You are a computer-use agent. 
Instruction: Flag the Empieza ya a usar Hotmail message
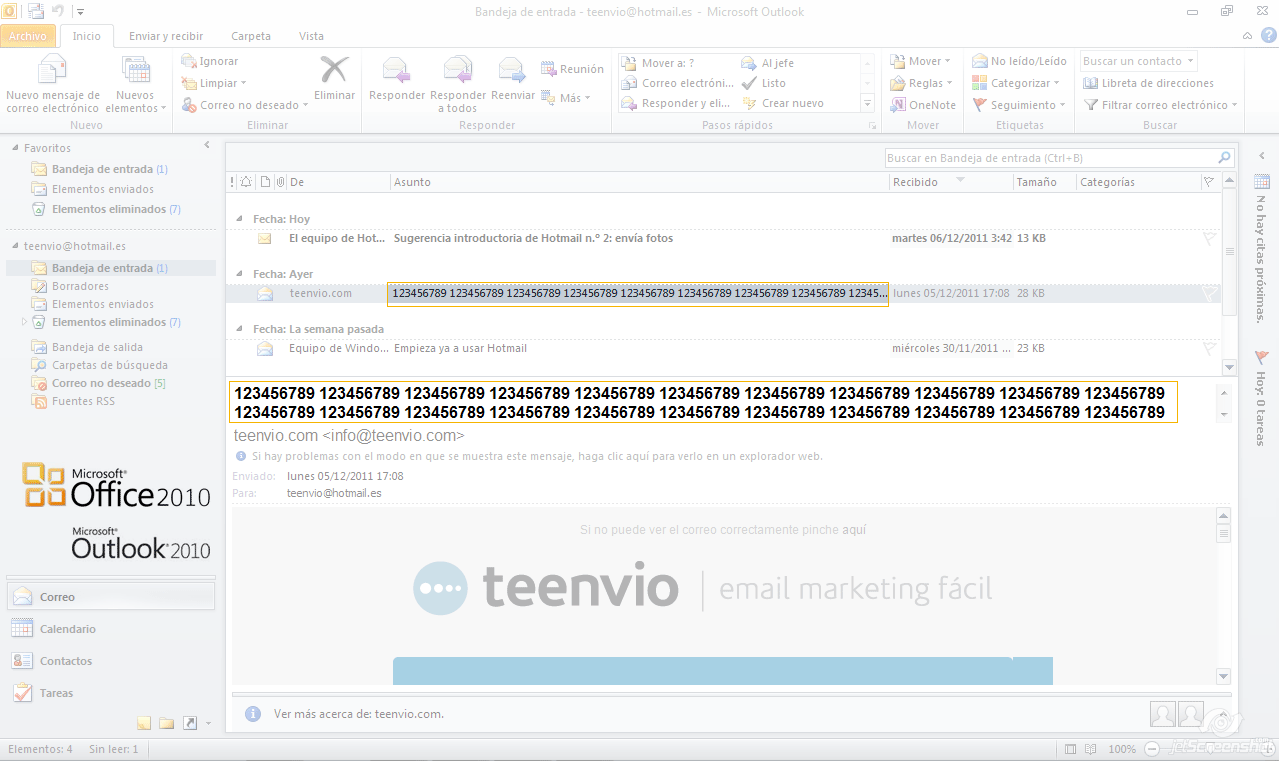pyautogui.click(x=1209, y=348)
